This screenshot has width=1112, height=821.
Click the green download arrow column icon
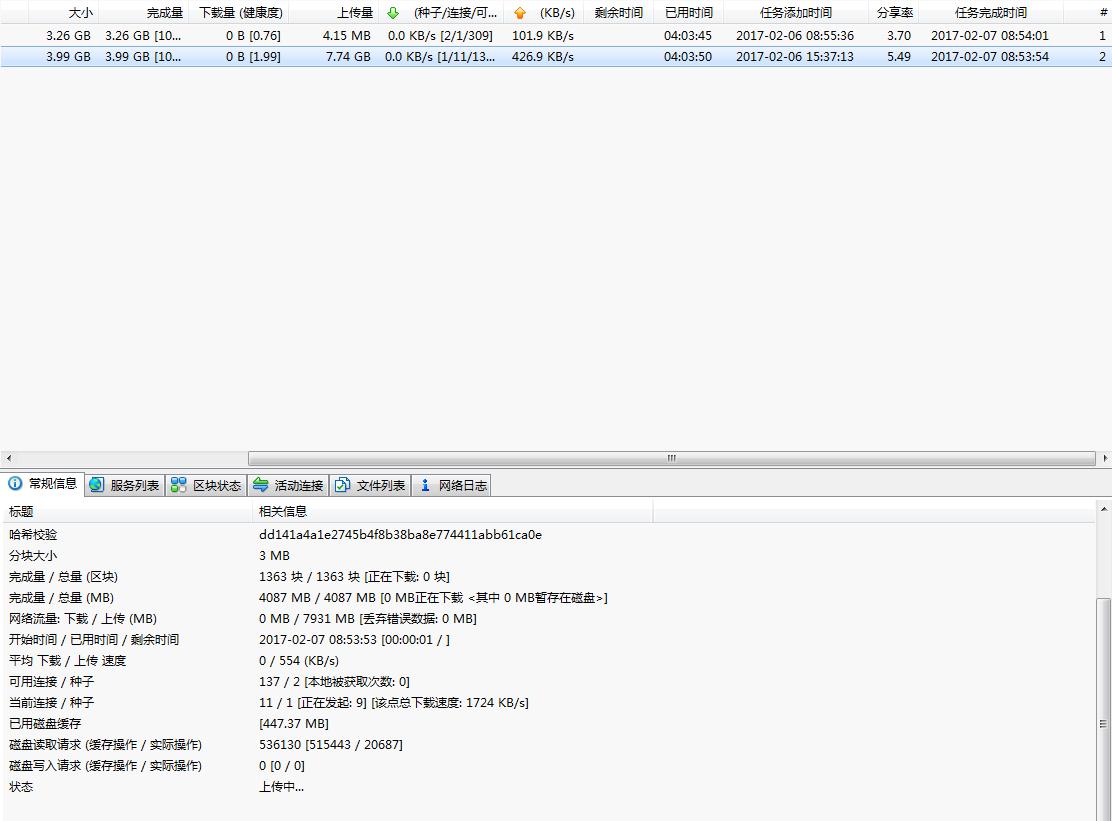pyautogui.click(x=393, y=13)
